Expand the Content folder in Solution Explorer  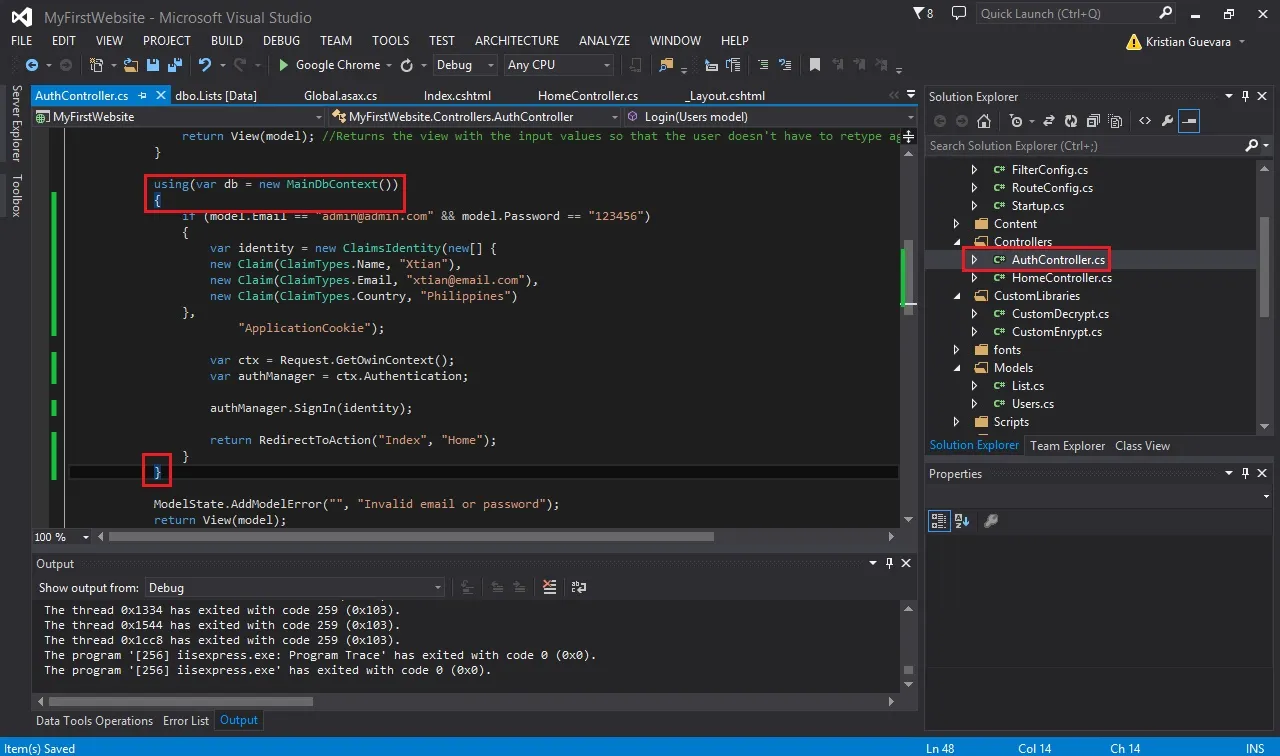pos(956,224)
